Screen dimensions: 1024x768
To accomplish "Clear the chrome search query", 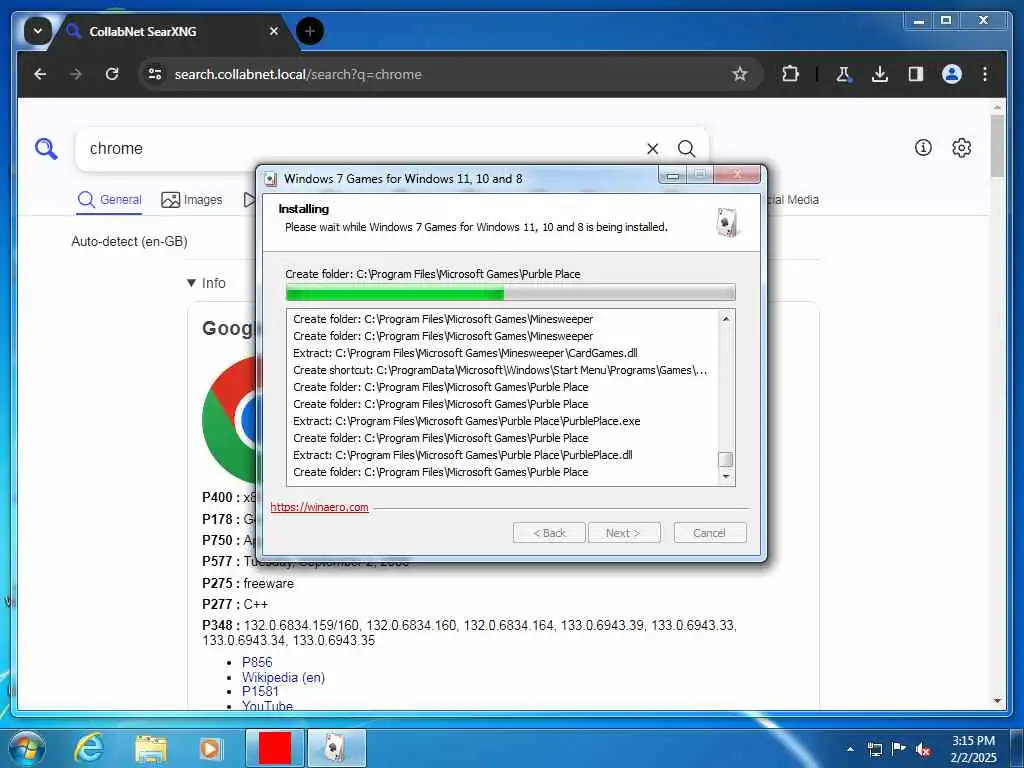I will (652, 149).
